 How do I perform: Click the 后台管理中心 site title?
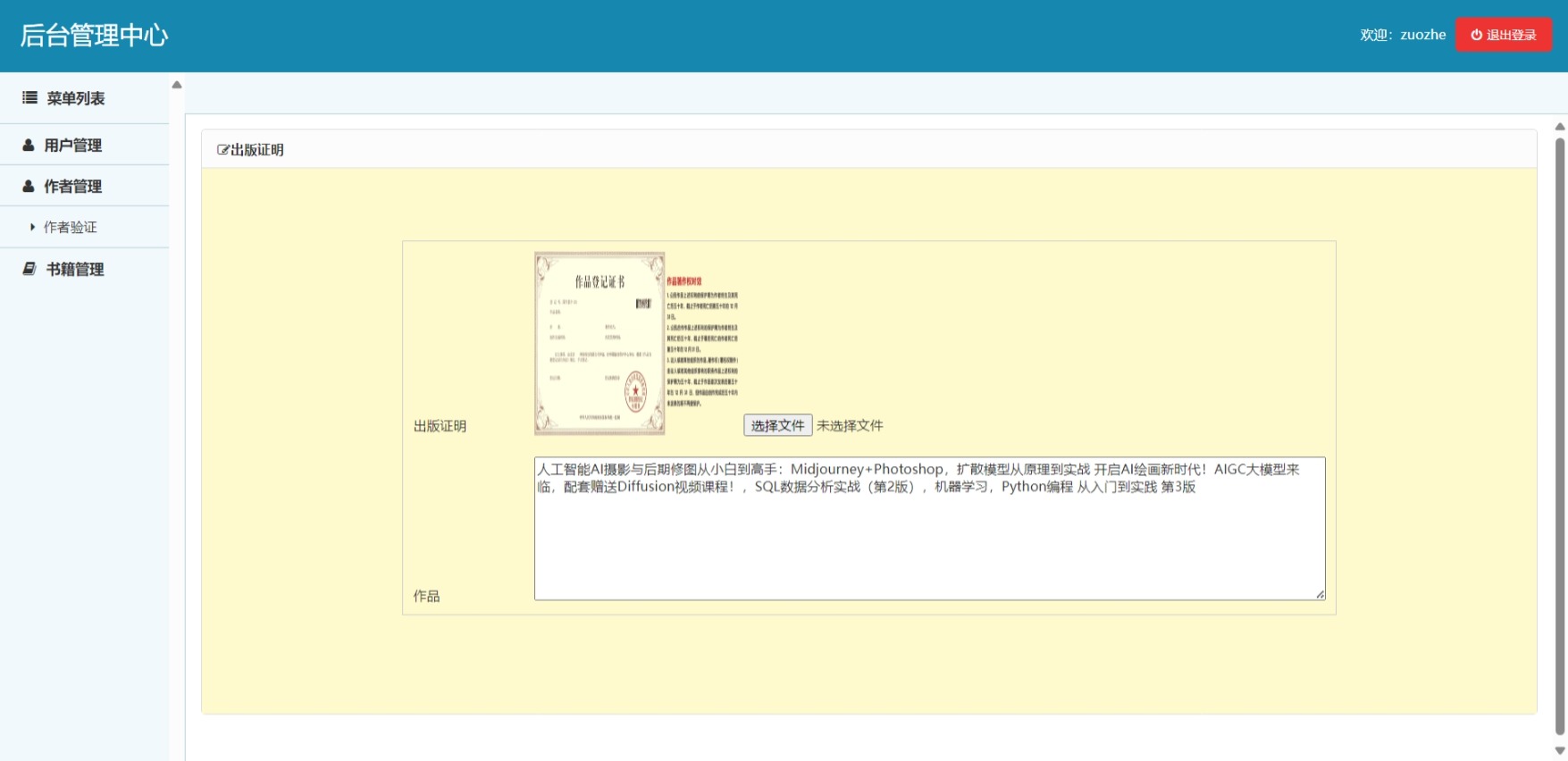94,35
